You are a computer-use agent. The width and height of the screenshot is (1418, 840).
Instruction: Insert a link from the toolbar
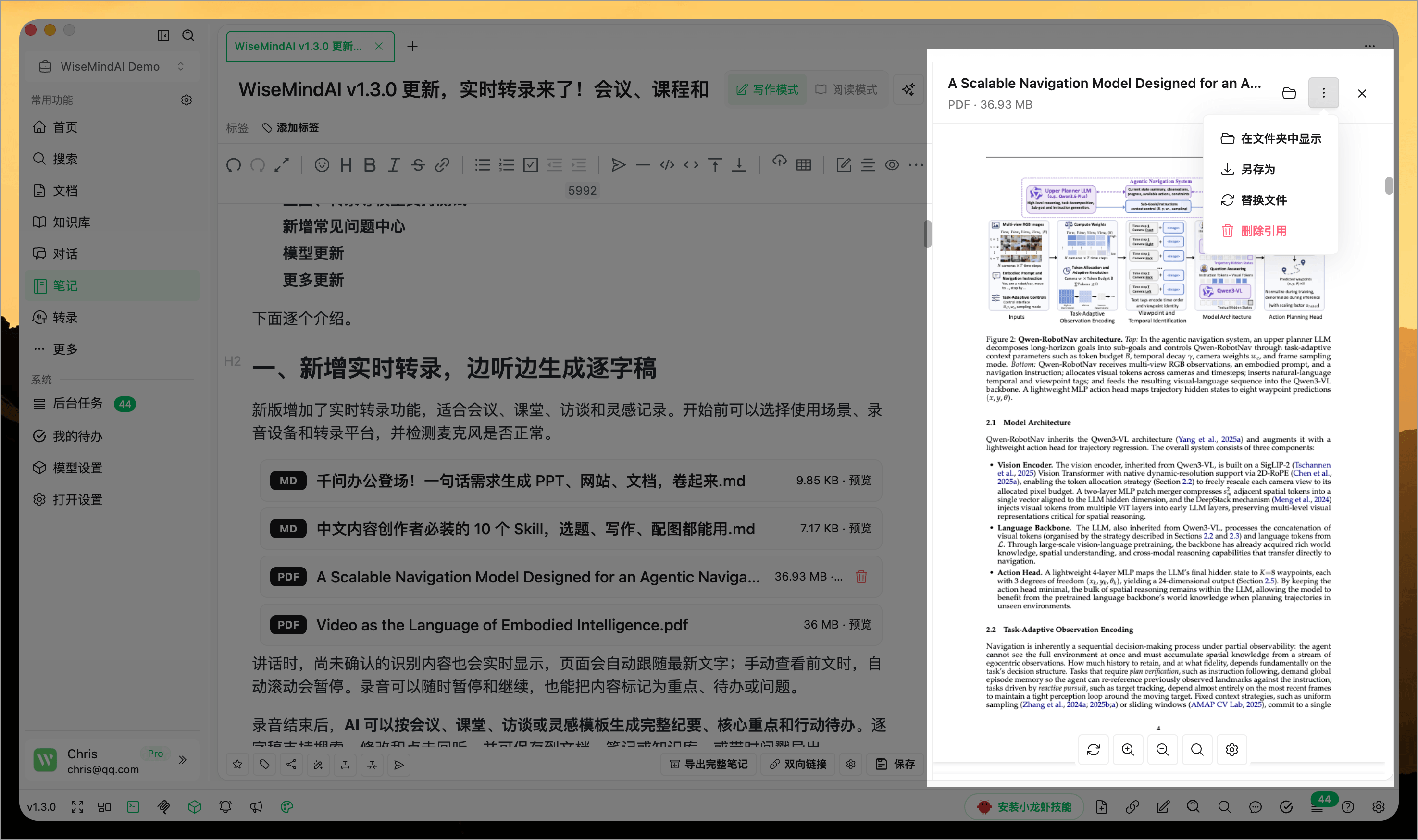pyautogui.click(x=442, y=165)
